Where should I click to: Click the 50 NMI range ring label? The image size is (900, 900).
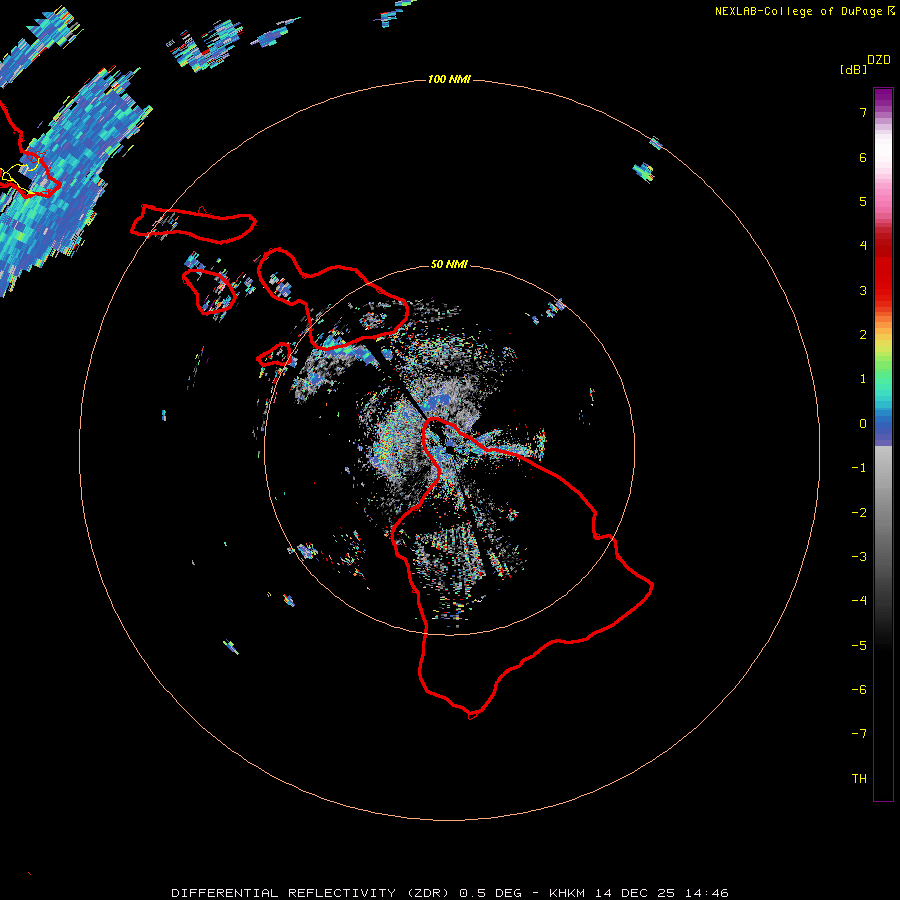(x=449, y=264)
